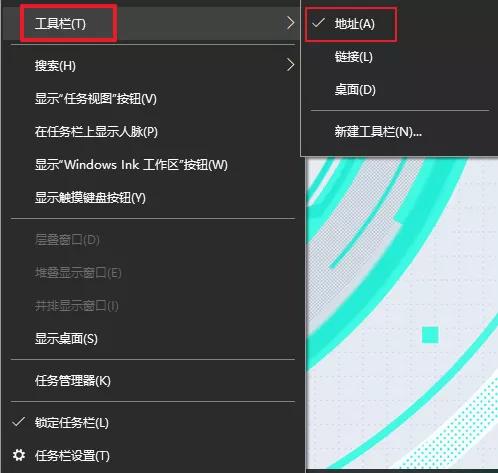Click the gear icon beside 任务栏设置
This screenshot has width=498, height=473.
[19, 455]
